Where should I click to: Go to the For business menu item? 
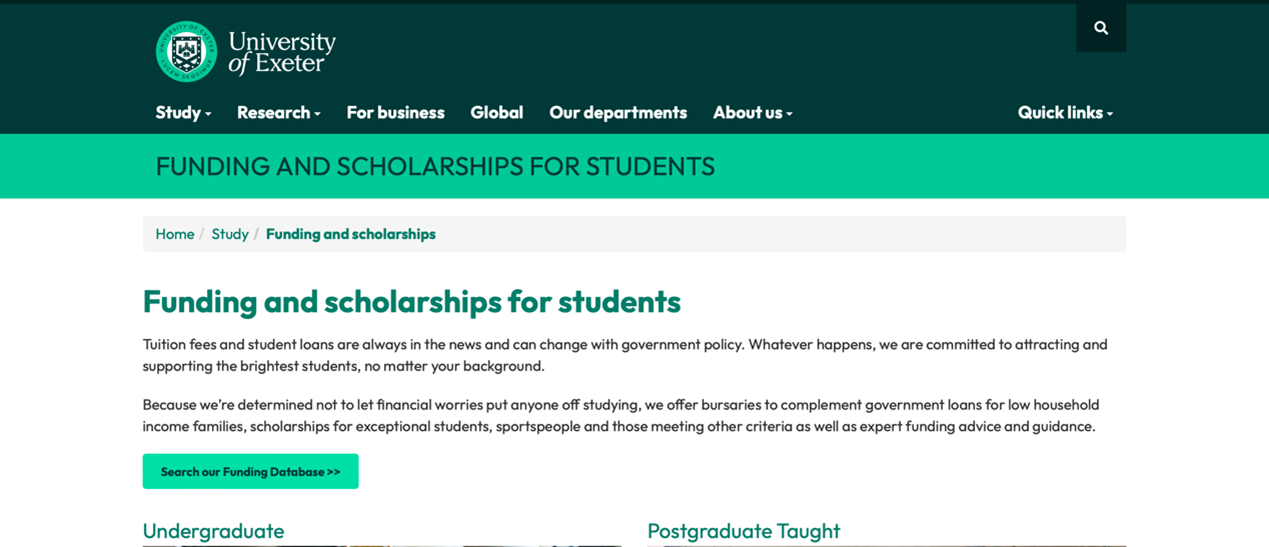(395, 112)
